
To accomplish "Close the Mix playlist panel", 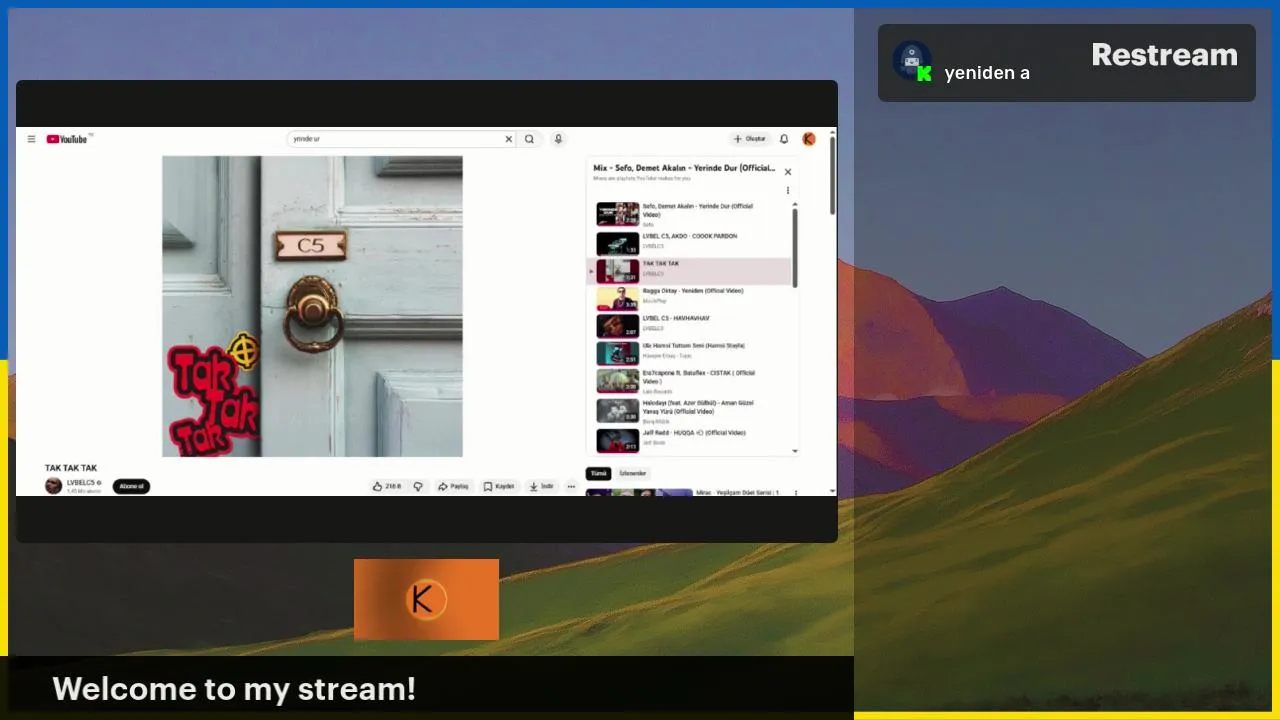I will coord(787,172).
